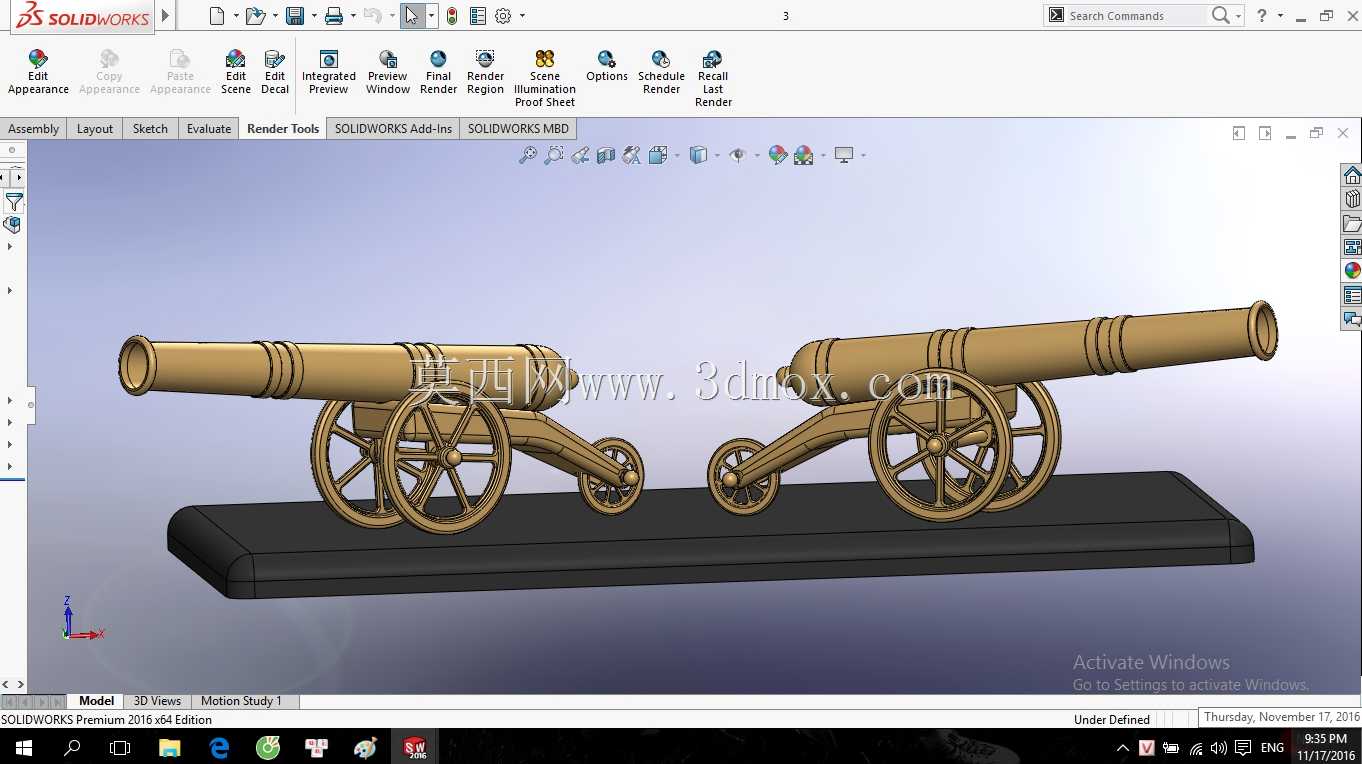This screenshot has height=764, width=1362.
Task: Run the Final Render
Action: point(438,72)
